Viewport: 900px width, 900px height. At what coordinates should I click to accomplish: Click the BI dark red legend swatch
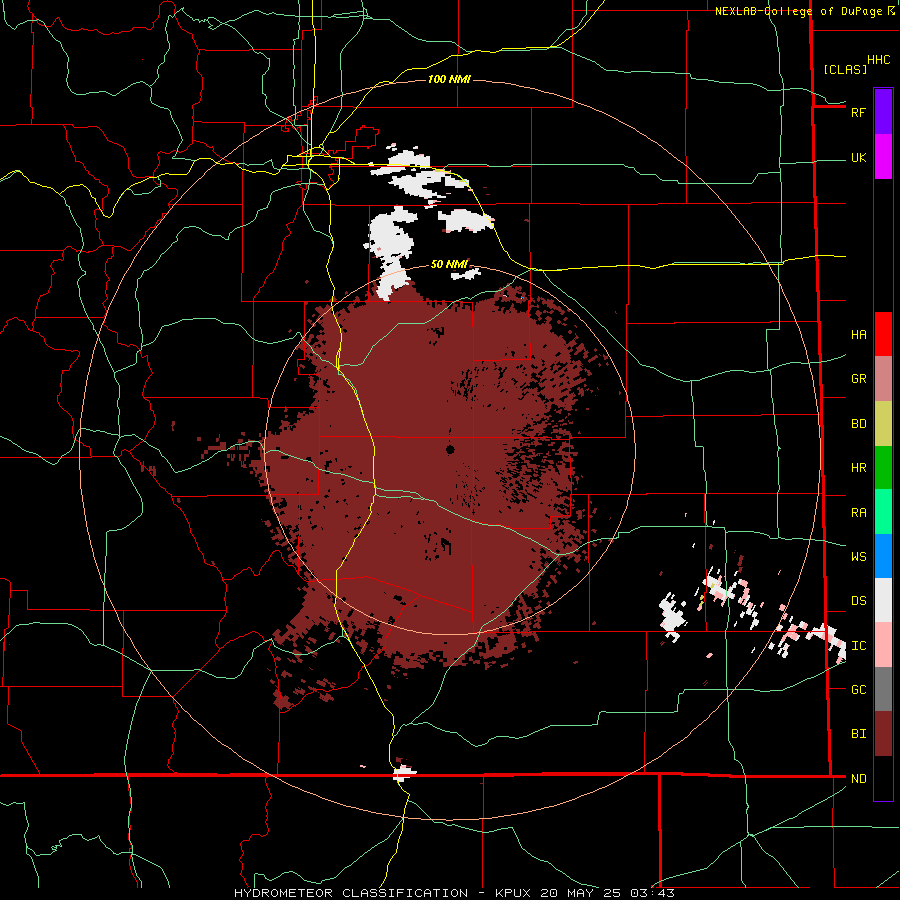point(883,734)
